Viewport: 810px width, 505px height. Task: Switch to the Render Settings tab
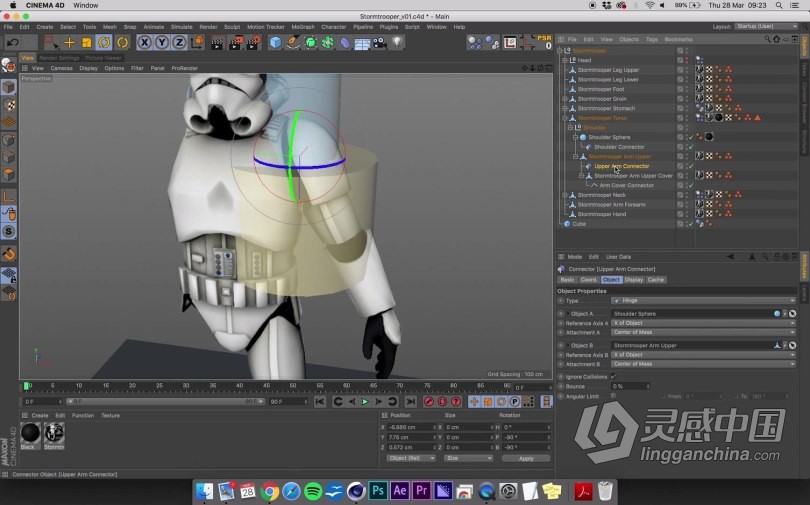coord(59,58)
